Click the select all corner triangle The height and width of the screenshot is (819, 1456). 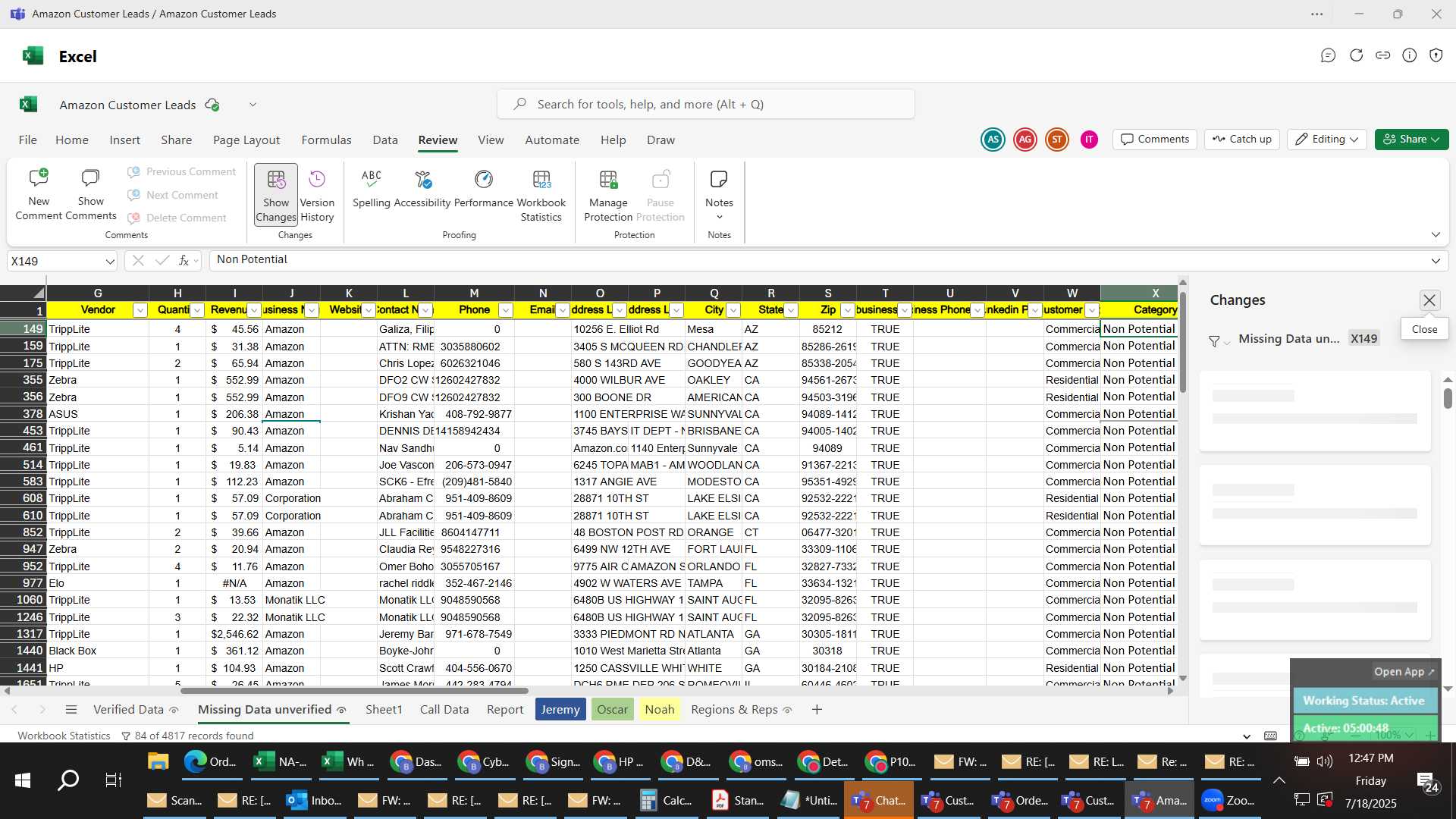click(x=38, y=293)
